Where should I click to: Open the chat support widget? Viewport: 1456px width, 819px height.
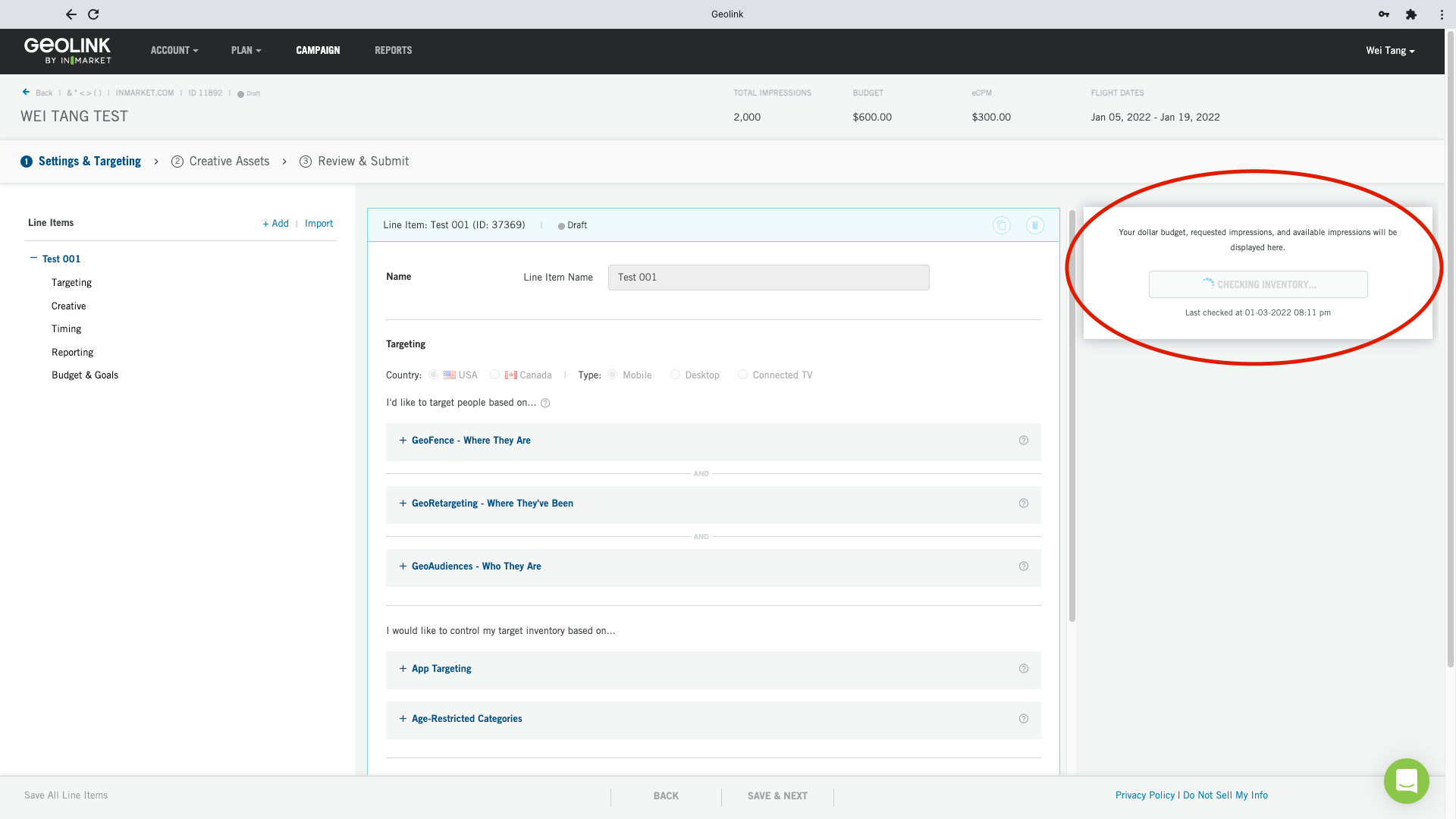pyautogui.click(x=1407, y=781)
